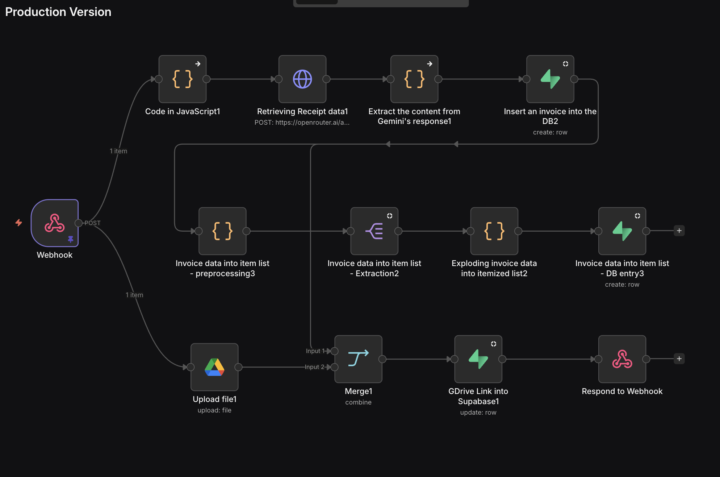Click Merge1 Input 2 connector
Image resolution: width=720 pixels, height=477 pixels.
(335, 367)
